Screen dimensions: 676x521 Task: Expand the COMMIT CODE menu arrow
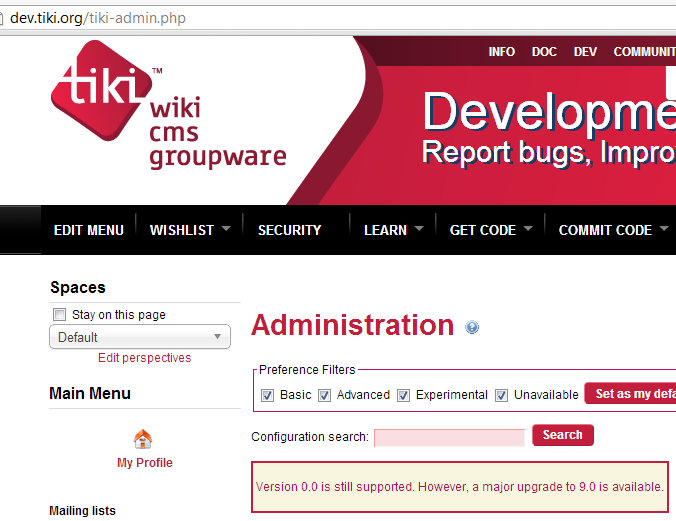pyautogui.click(x=664, y=229)
